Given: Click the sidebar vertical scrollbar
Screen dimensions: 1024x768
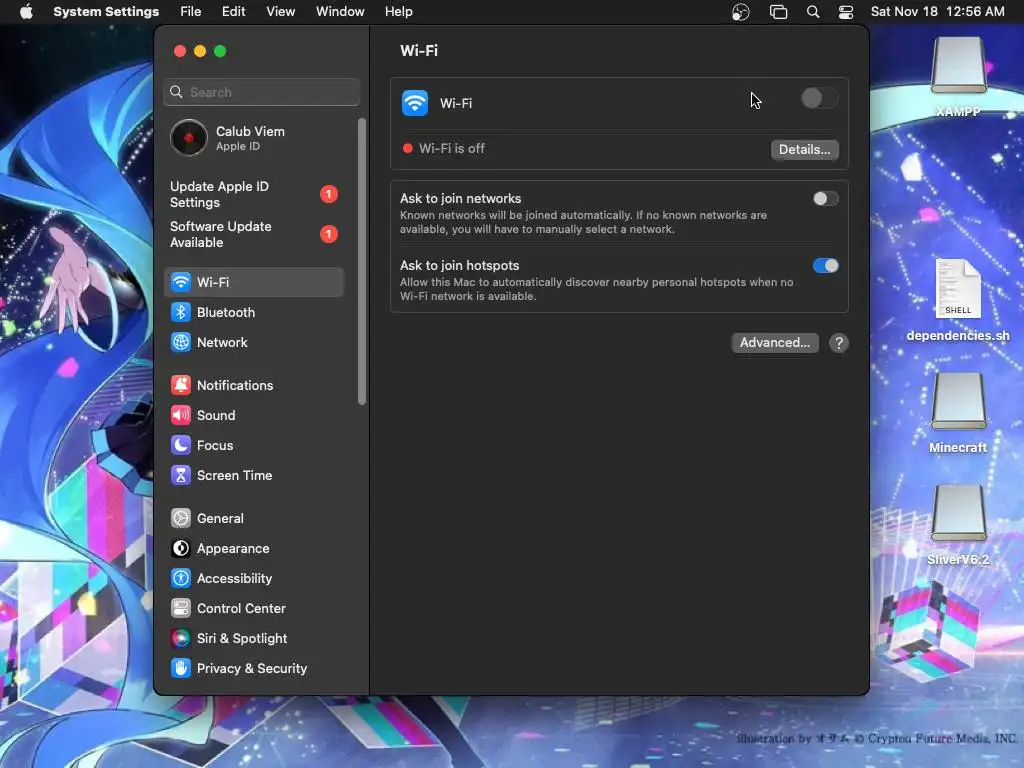Looking at the screenshot, I should (x=362, y=261).
